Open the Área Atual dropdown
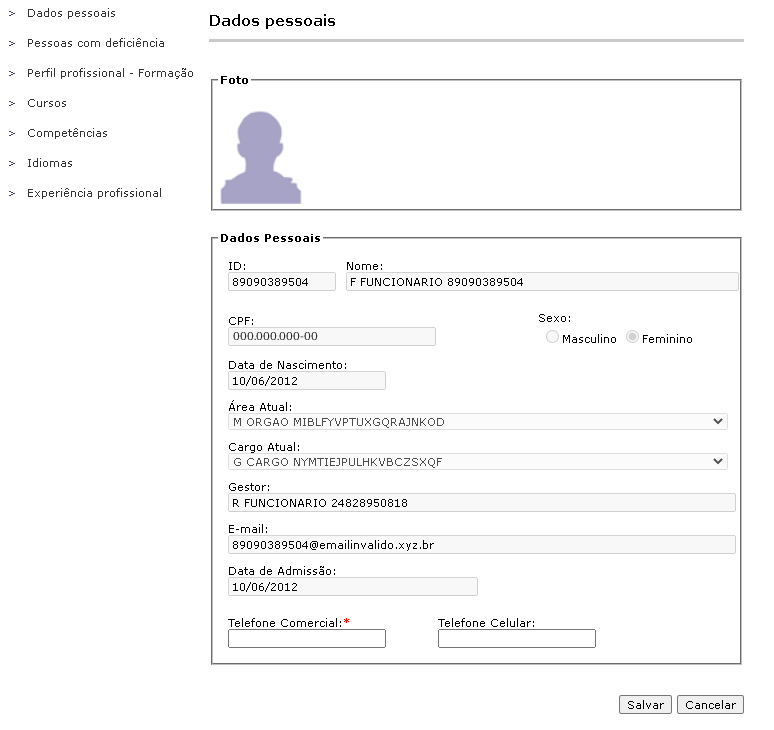Viewport: 774px width, 730px height. click(x=478, y=422)
